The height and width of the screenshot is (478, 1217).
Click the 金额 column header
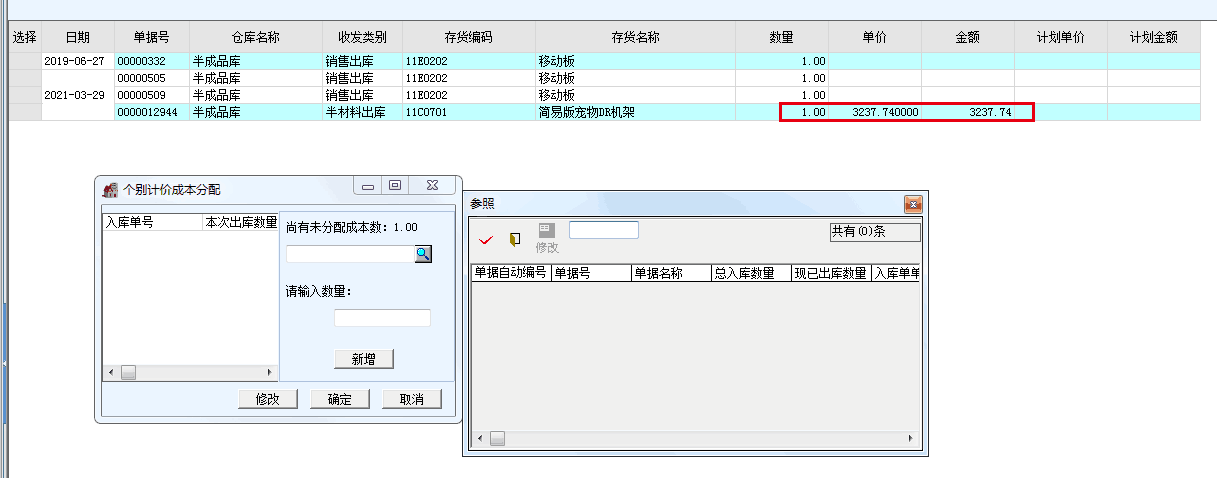pos(968,37)
